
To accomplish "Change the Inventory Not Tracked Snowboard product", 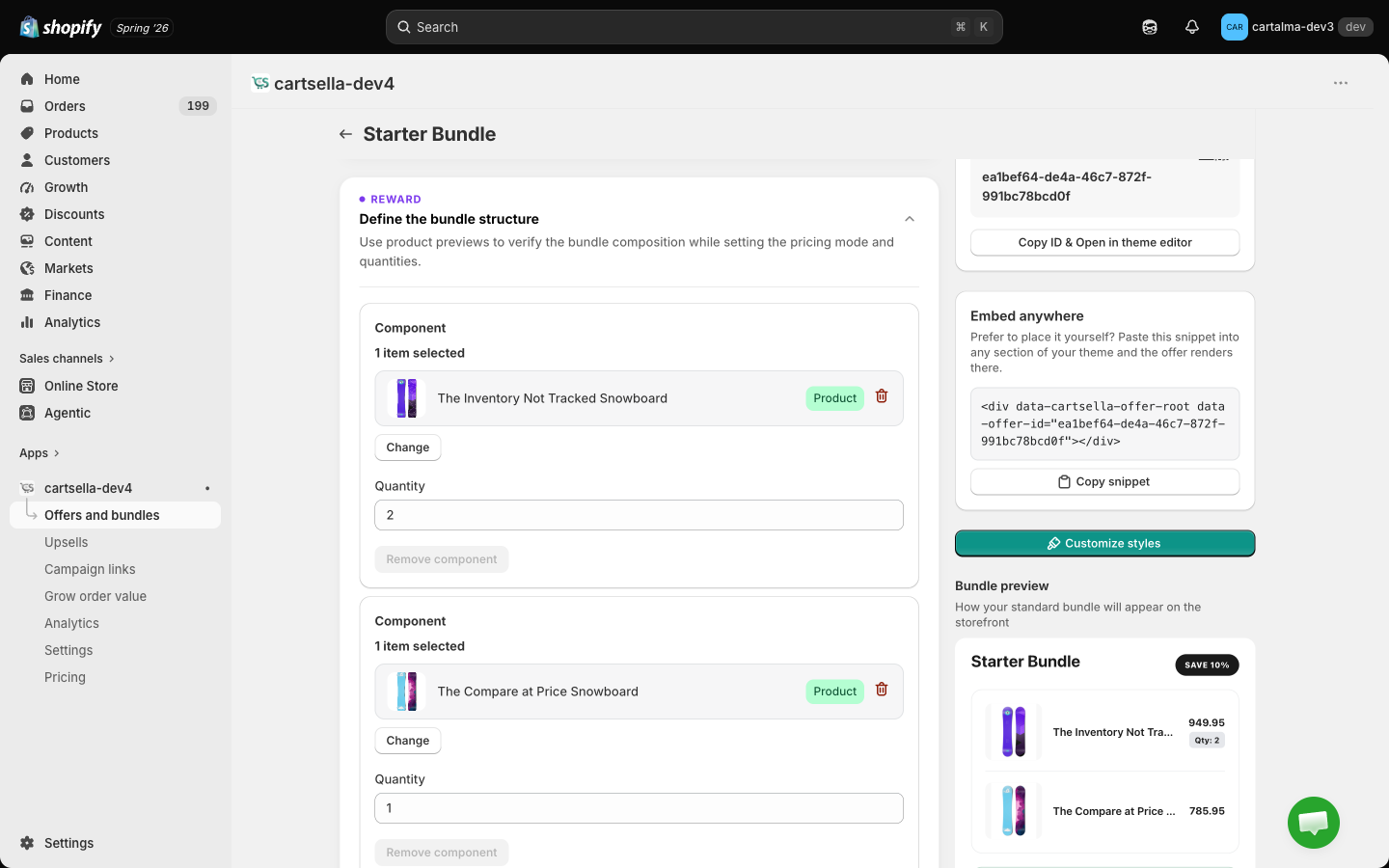I will [x=408, y=448].
